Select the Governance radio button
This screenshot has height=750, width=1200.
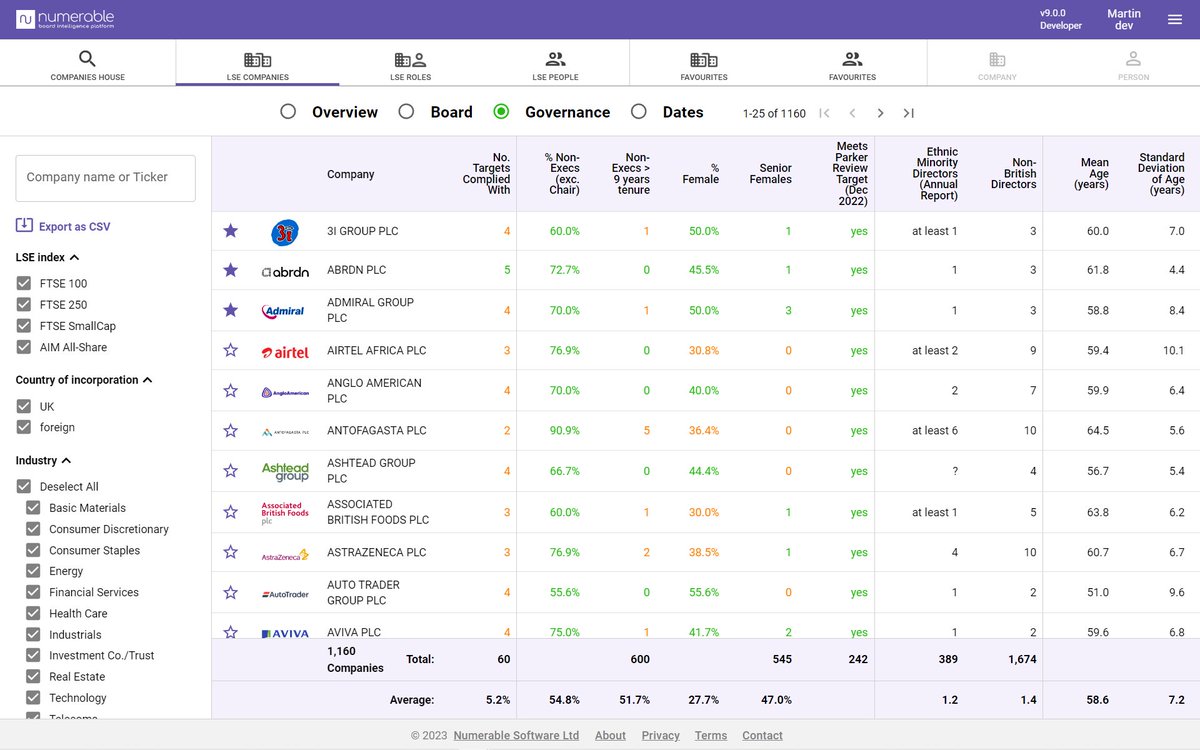click(501, 112)
